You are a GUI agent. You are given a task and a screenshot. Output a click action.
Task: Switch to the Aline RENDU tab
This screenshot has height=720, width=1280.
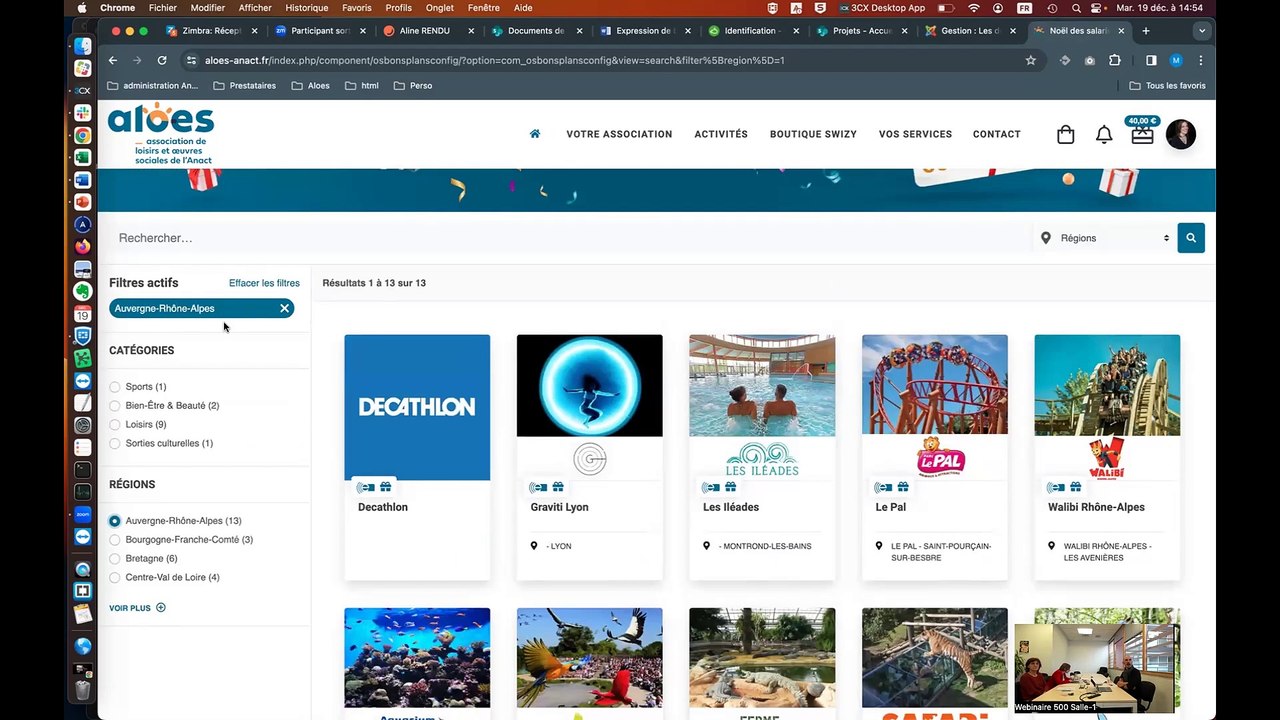point(430,31)
